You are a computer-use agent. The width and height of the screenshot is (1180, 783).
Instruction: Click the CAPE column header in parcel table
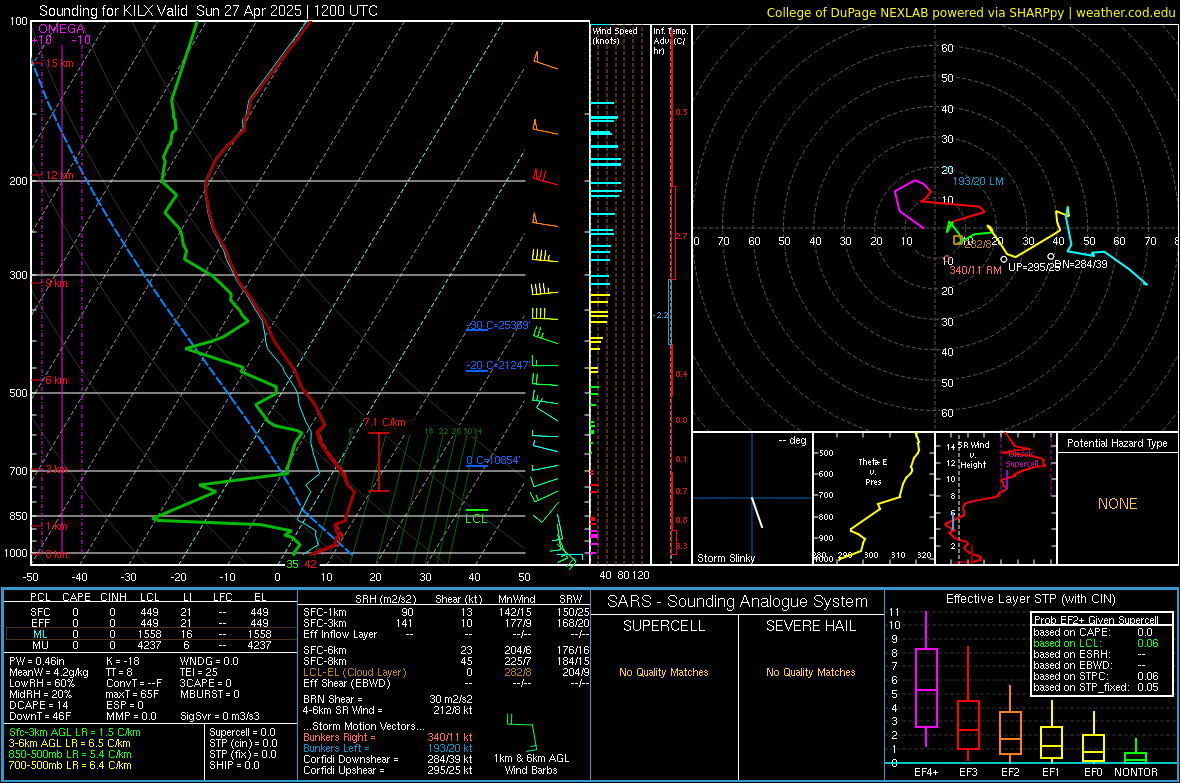tap(76, 597)
